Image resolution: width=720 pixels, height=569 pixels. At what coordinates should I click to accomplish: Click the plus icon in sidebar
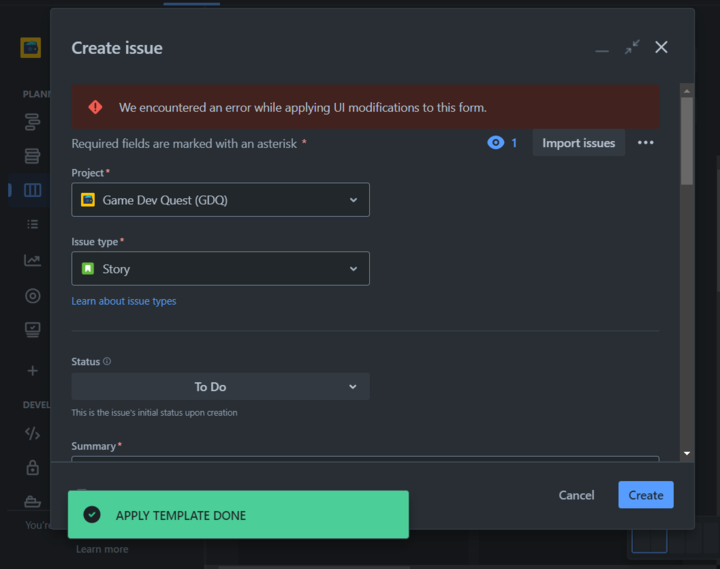[32, 370]
